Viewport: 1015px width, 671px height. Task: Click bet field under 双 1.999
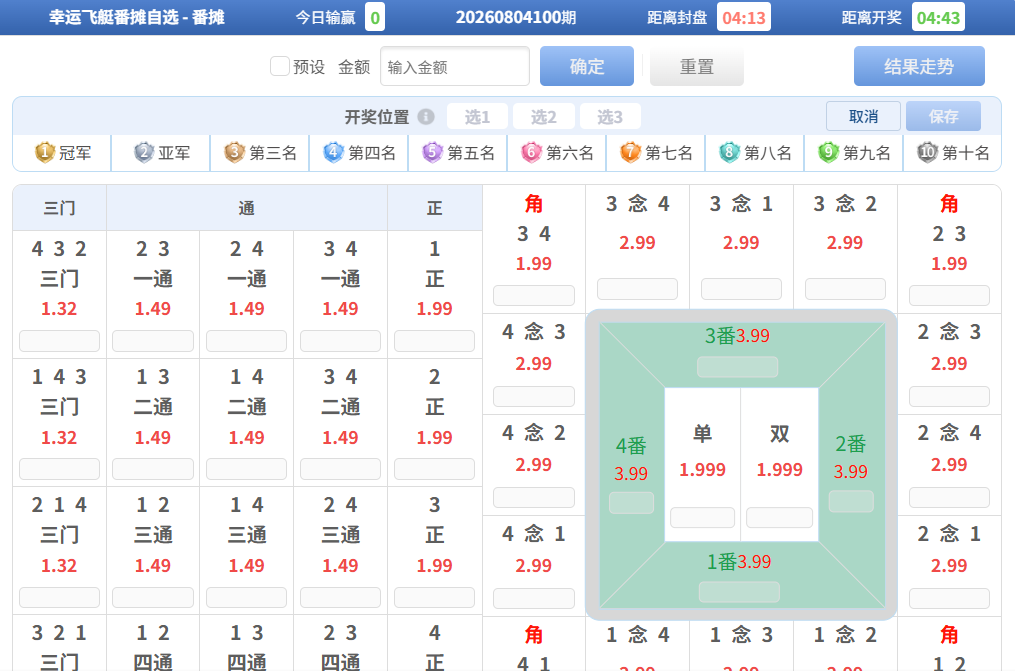pyautogui.click(x=779, y=518)
